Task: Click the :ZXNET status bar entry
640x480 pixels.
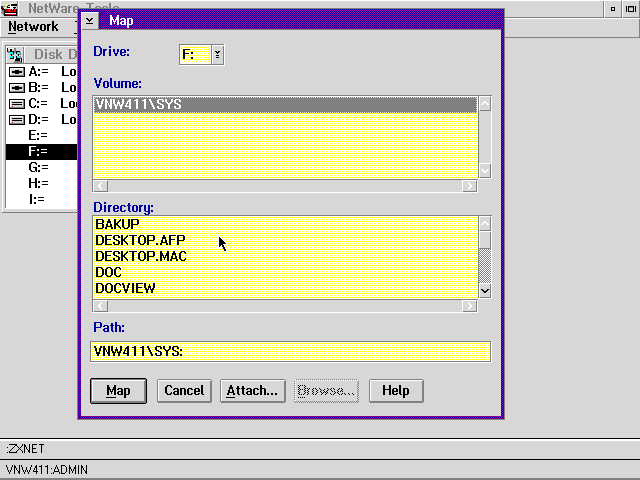Action: click(x=25, y=449)
